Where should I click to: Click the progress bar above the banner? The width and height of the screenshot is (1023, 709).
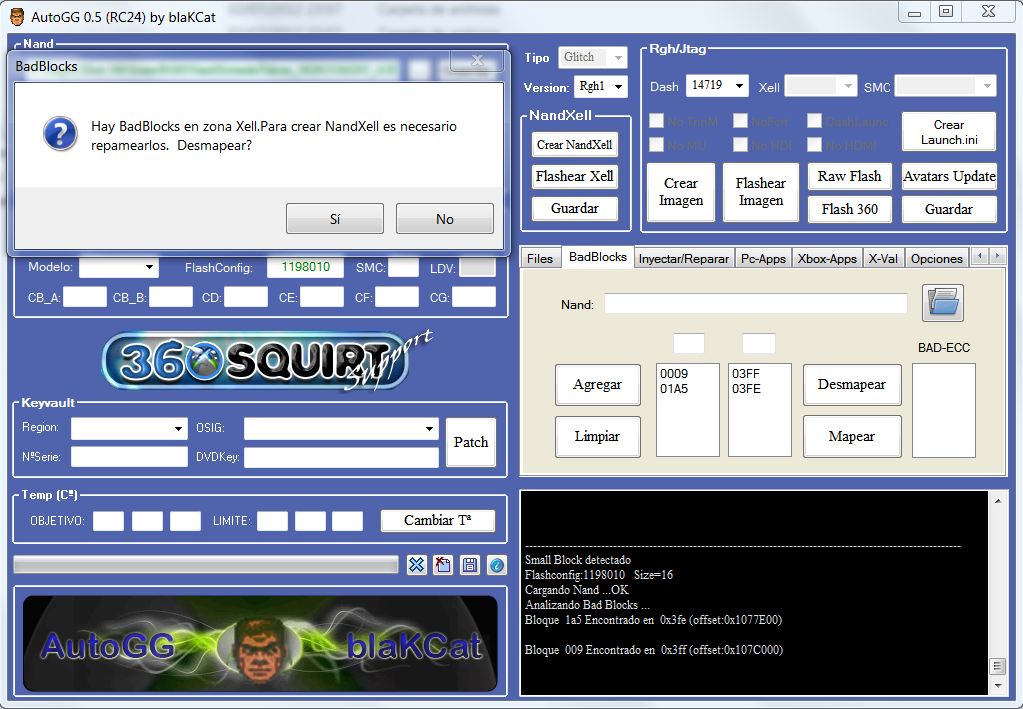coord(206,564)
